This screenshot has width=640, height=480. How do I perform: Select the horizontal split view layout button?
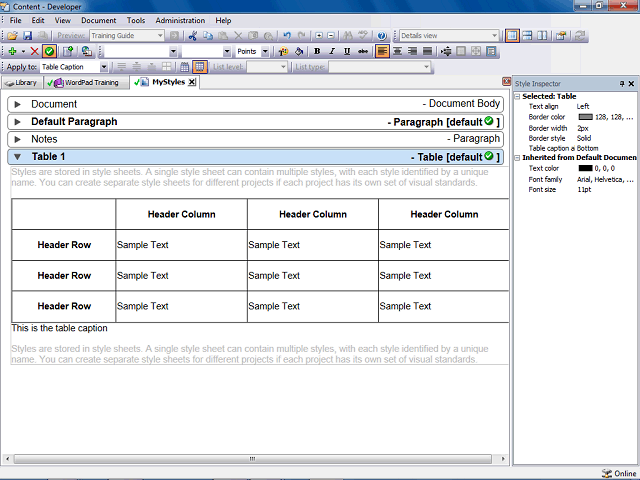pos(527,36)
